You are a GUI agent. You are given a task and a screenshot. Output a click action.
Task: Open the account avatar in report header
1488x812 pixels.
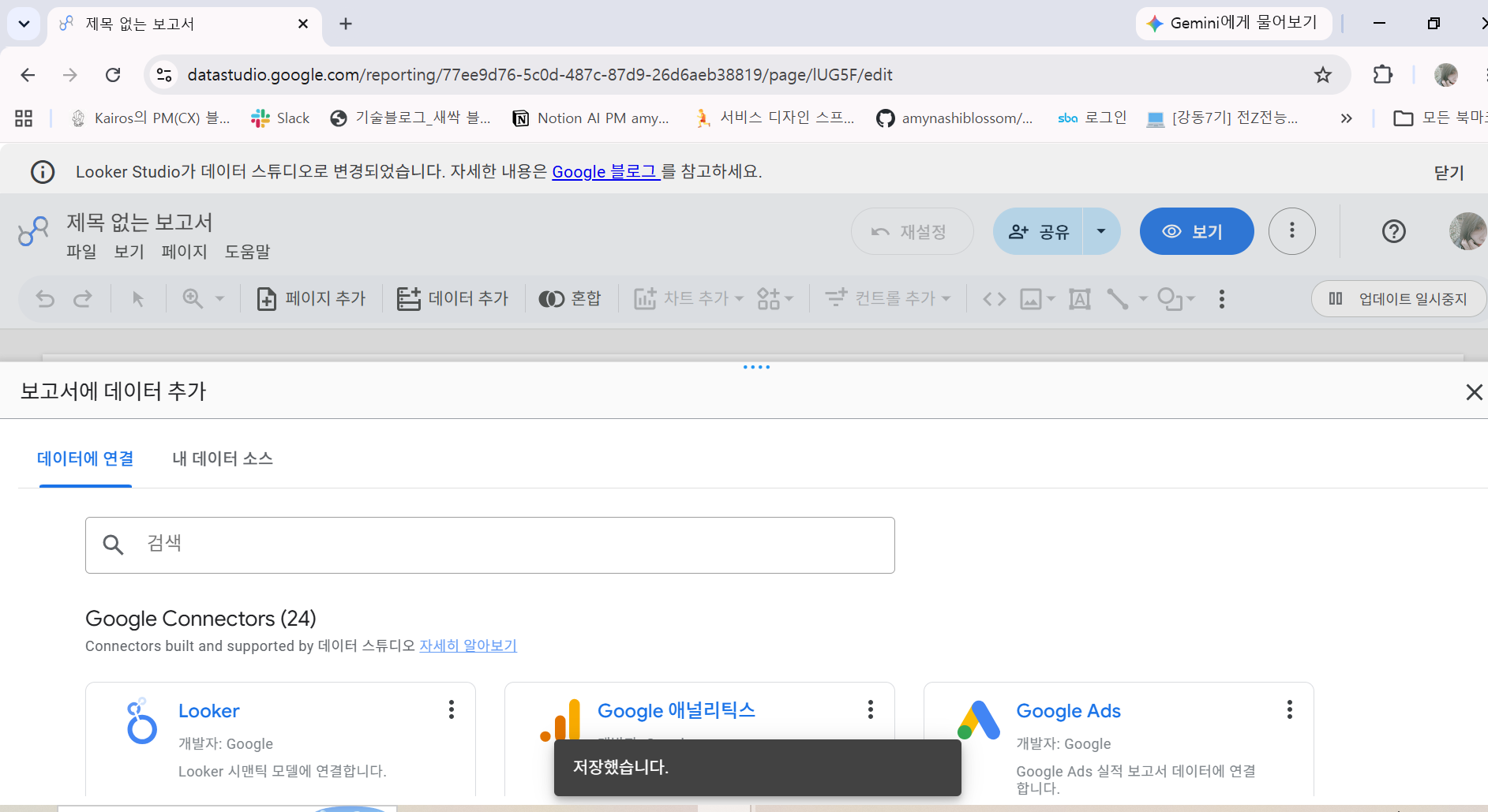[x=1467, y=231]
